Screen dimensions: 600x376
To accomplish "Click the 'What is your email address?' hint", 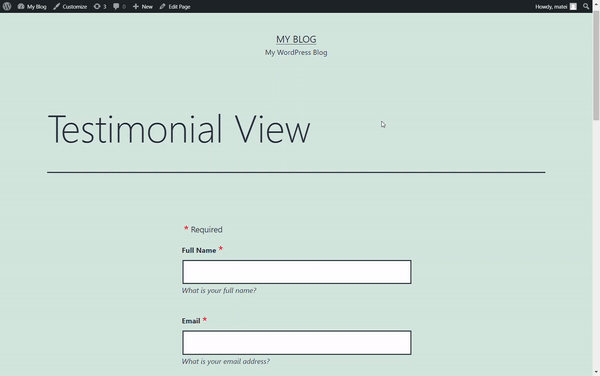I will click(226, 361).
